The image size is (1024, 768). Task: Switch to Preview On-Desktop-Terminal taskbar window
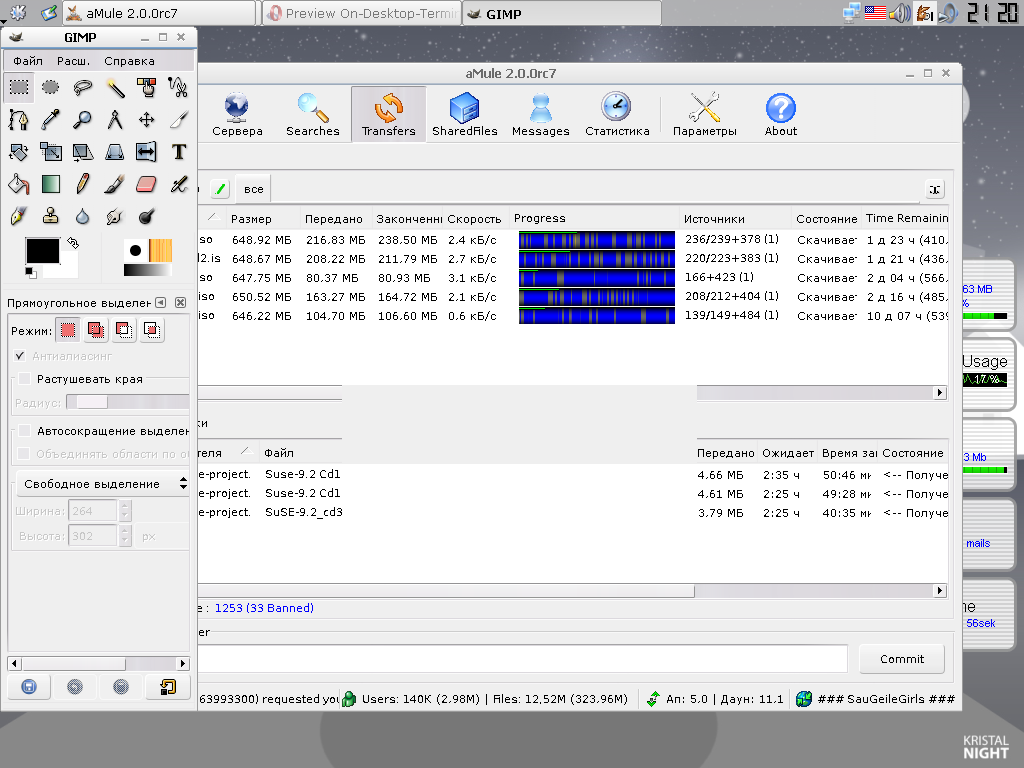click(362, 13)
